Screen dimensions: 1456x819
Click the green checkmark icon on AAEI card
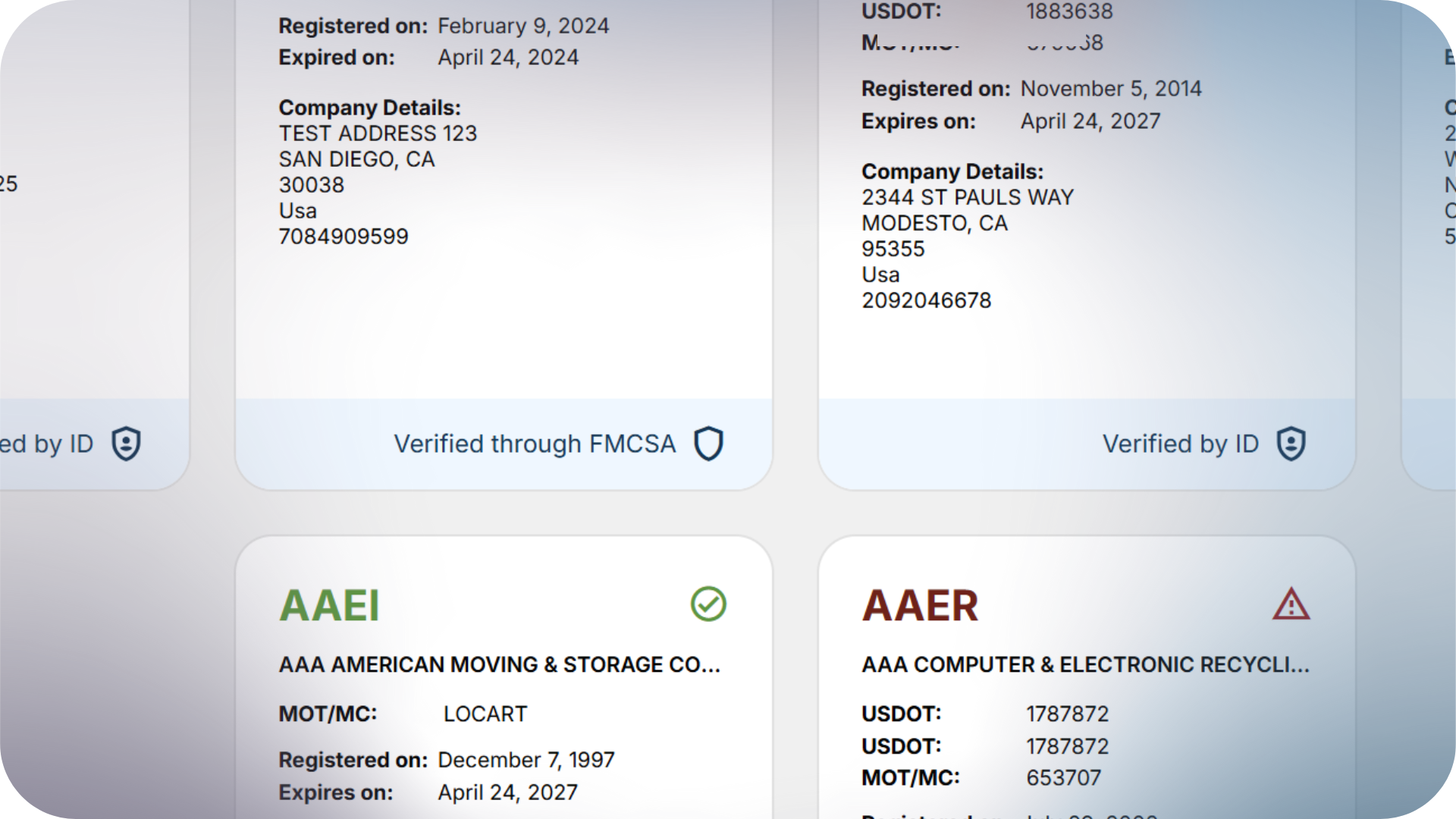click(x=708, y=604)
